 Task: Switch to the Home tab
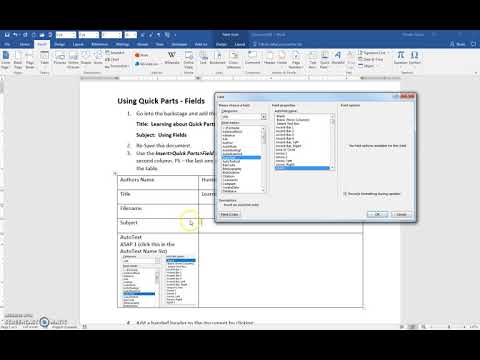click(25, 44)
